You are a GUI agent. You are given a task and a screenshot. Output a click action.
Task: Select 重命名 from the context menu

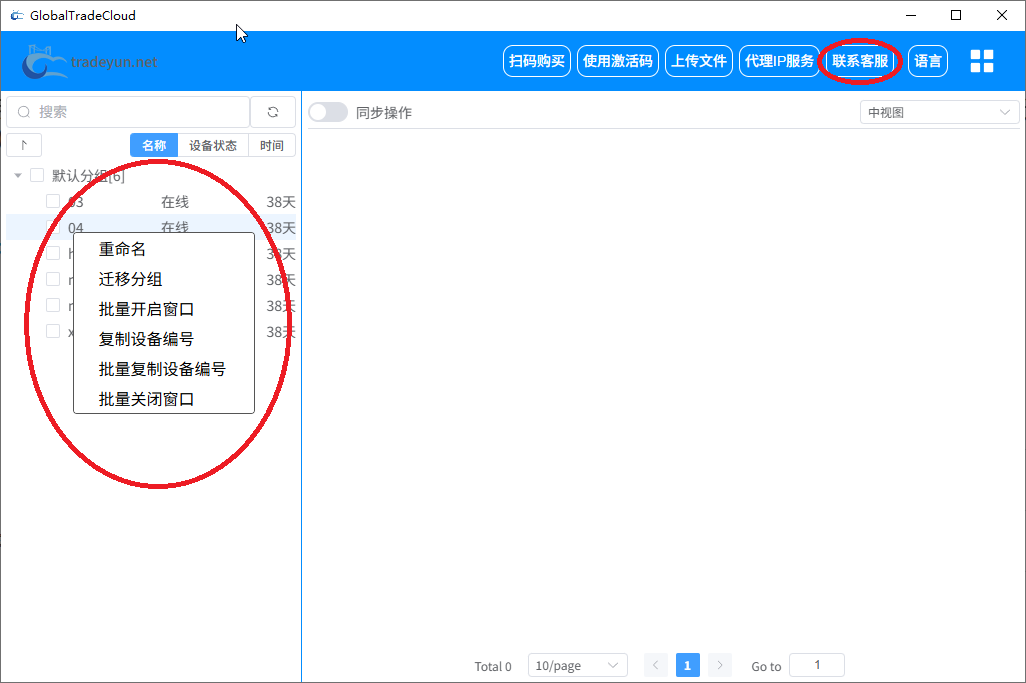[123, 249]
